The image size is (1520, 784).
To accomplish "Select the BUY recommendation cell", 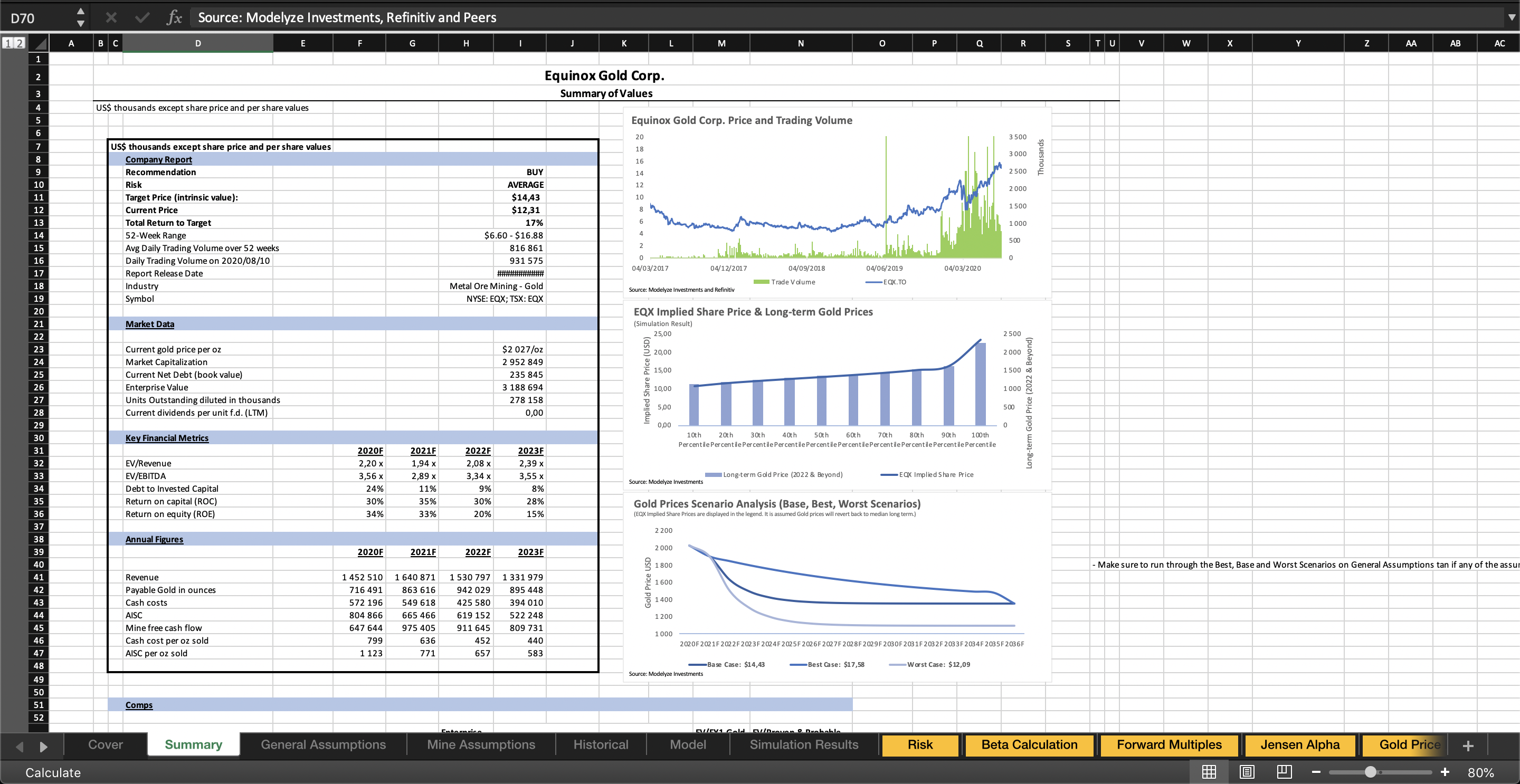I will 520,171.
